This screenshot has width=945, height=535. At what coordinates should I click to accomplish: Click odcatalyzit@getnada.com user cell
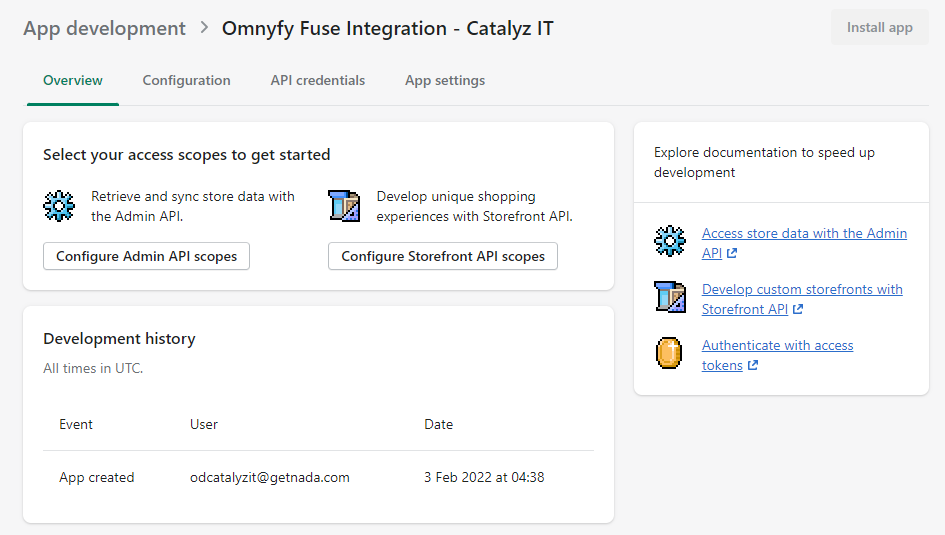point(269,477)
